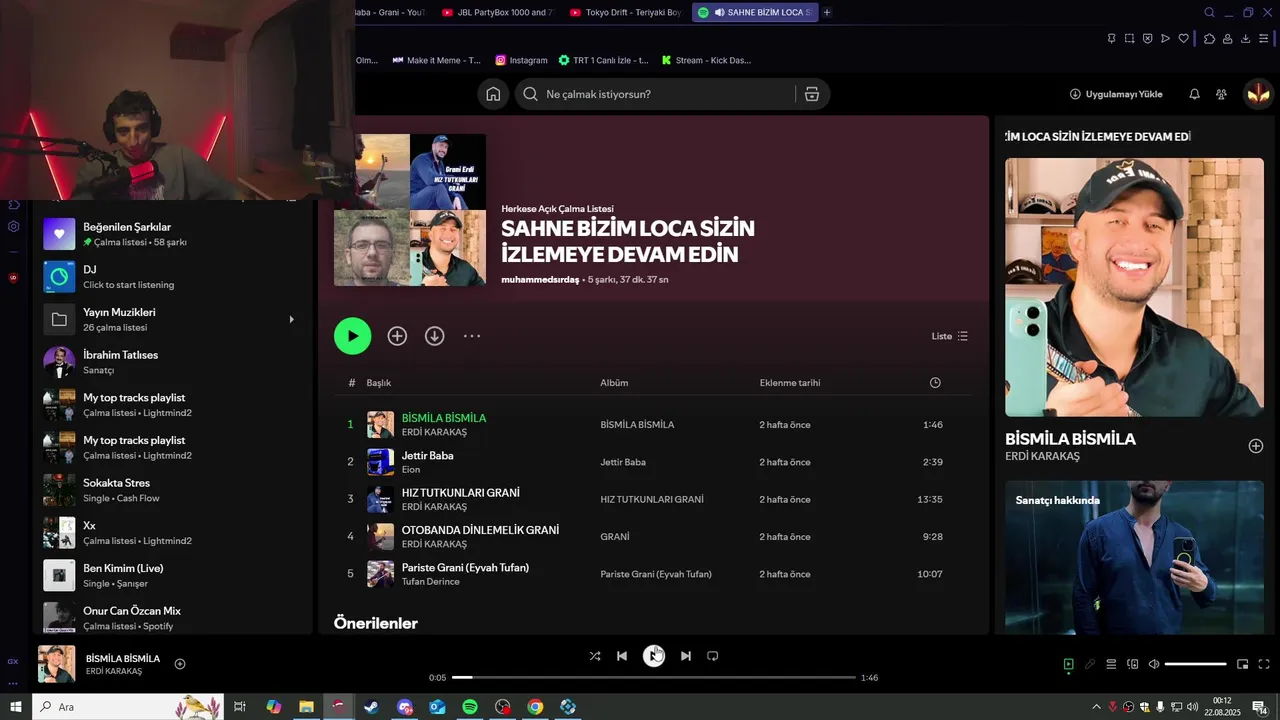Download the playlist with the arrow icon
The width and height of the screenshot is (1280, 720).
pos(434,336)
